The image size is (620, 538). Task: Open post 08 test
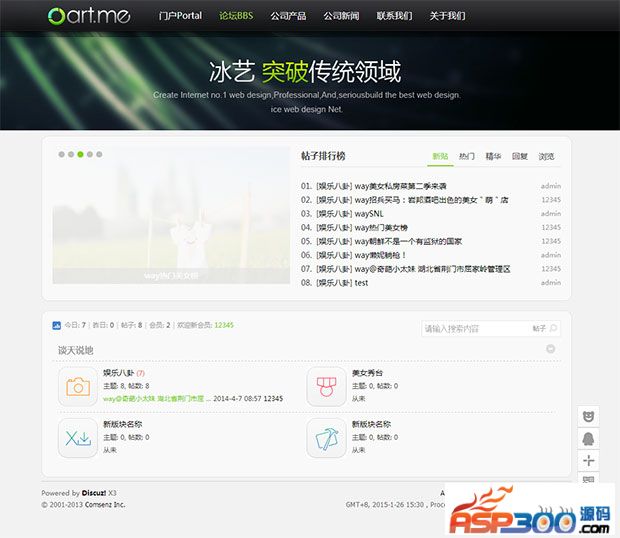pos(361,283)
